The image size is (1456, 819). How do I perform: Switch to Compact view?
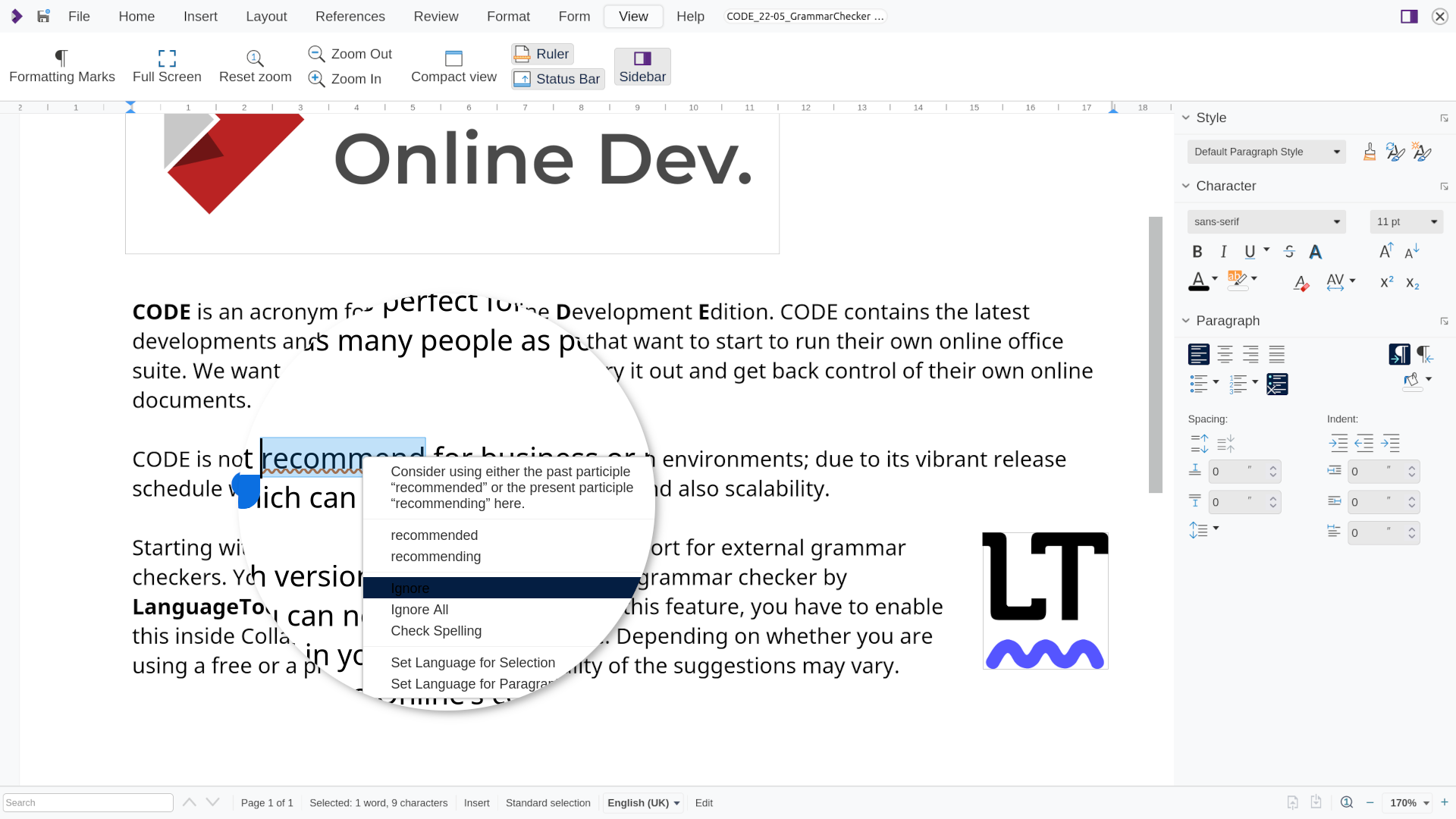pyautogui.click(x=453, y=67)
